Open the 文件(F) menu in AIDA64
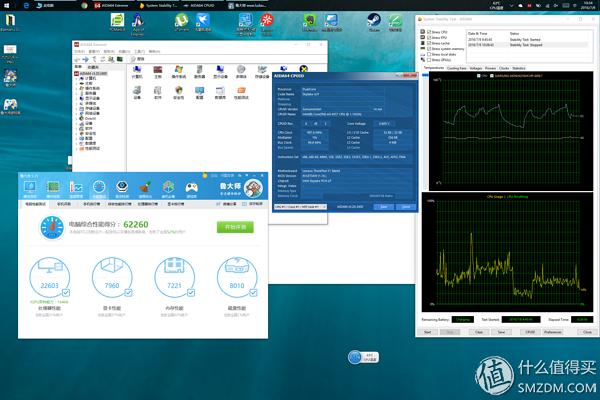 coord(79,51)
